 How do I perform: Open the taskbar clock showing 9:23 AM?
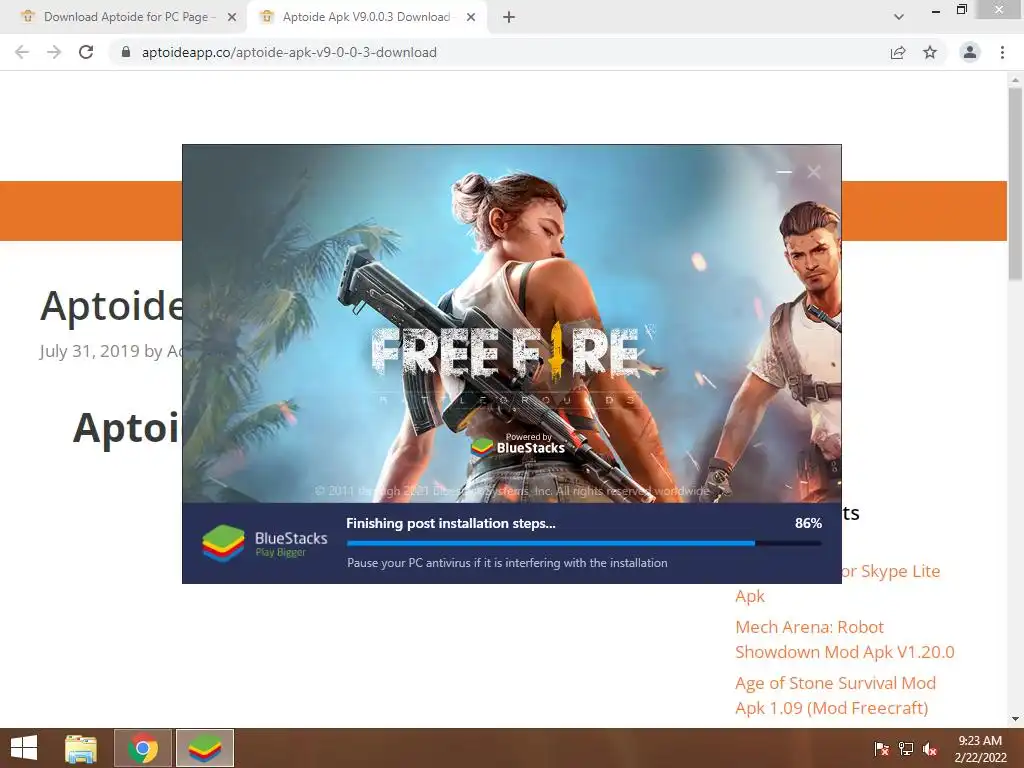[980, 748]
